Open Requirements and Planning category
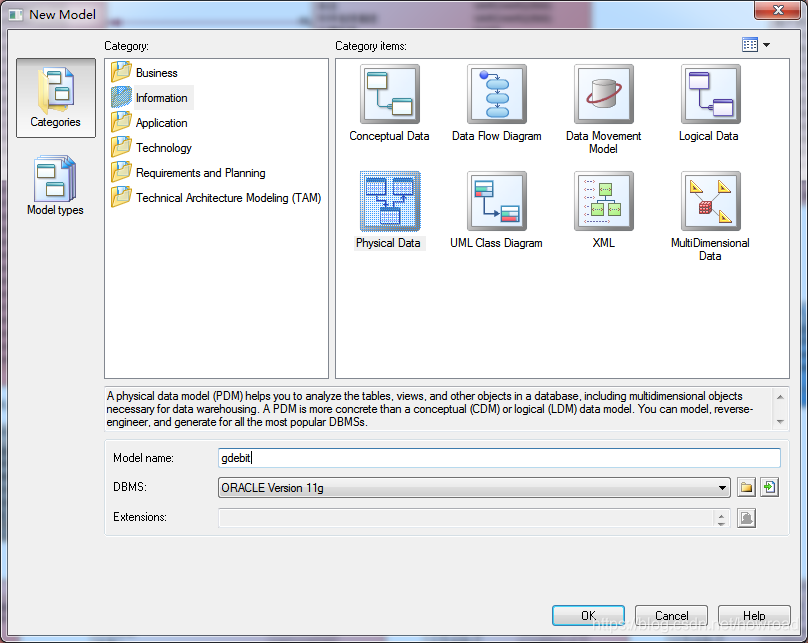The image size is (808, 643). (189, 173)
